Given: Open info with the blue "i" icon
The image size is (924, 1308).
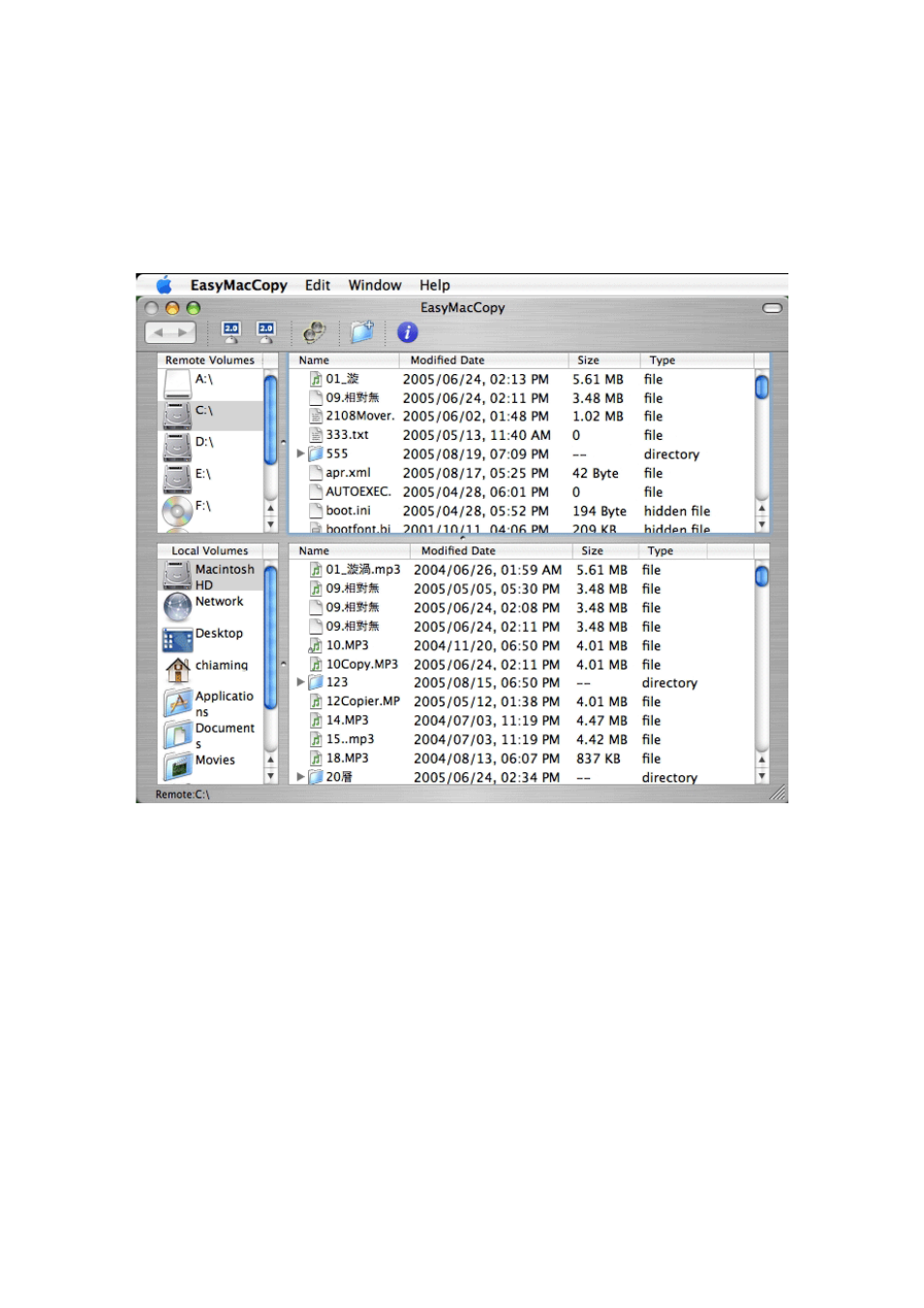Looking at the screenshot, I should 408,332.
